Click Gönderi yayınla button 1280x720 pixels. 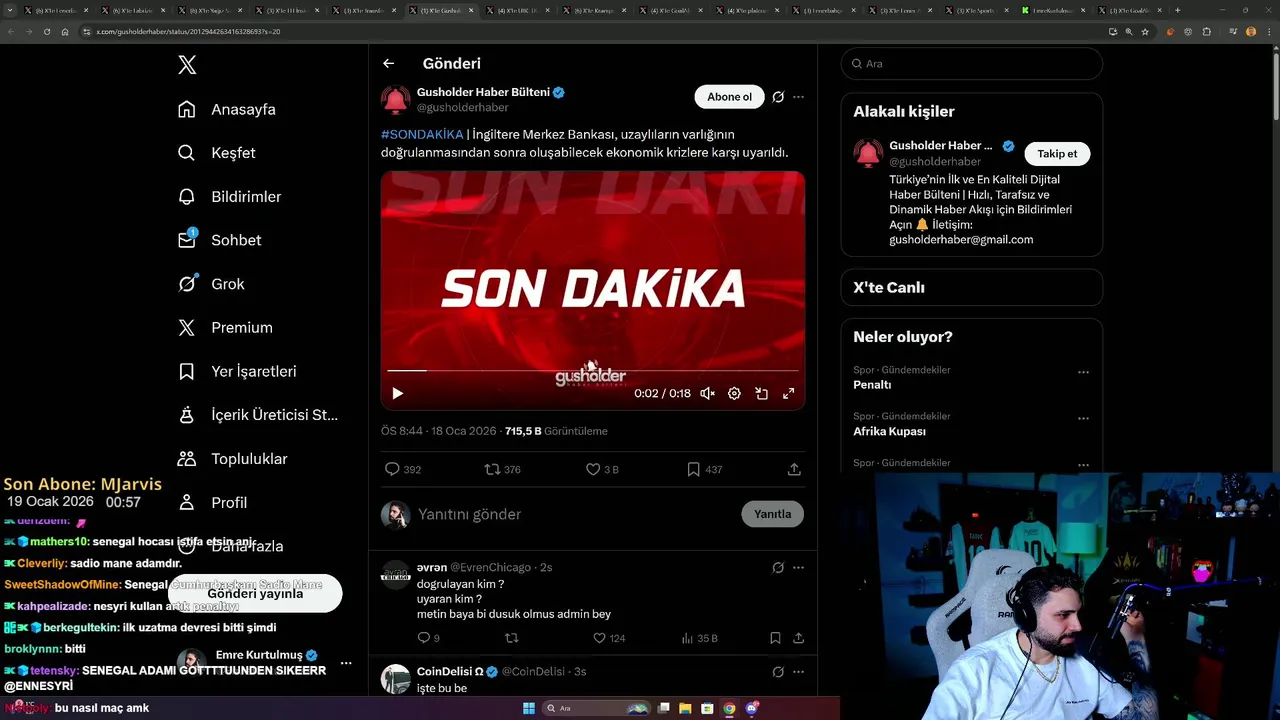(255, 593)
